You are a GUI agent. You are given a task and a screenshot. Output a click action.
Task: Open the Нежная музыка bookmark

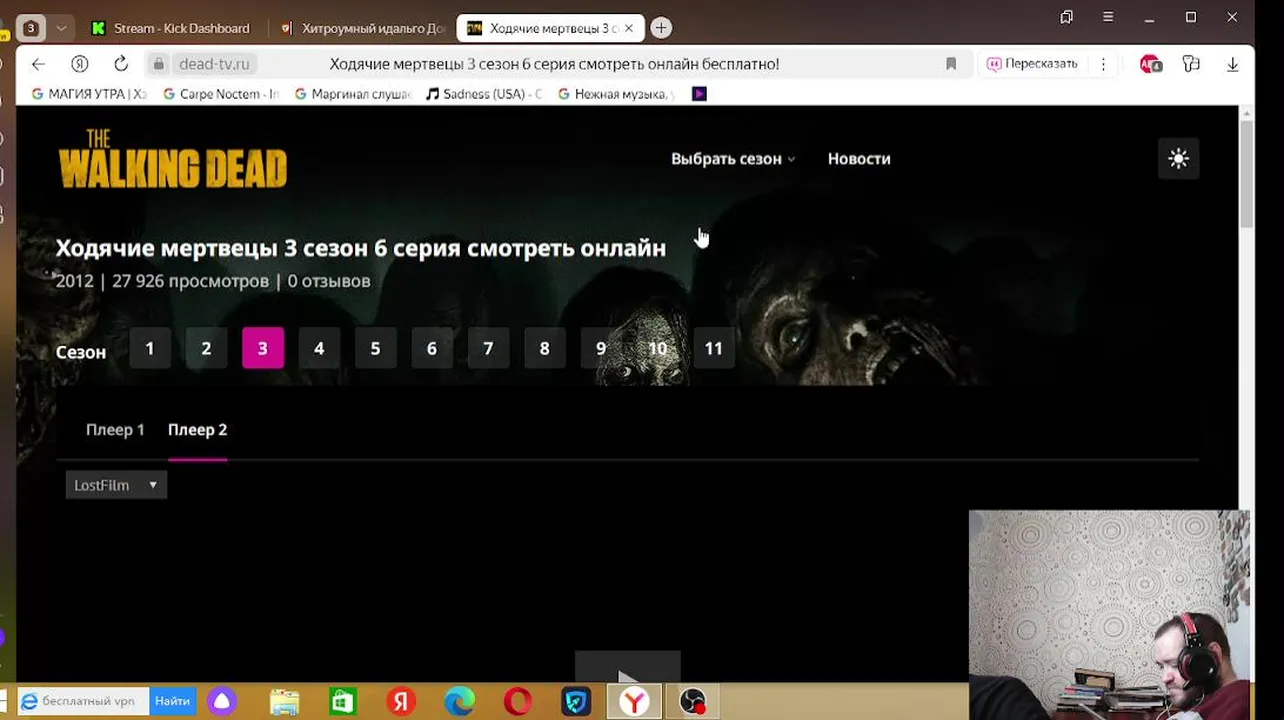click(616, 94)
